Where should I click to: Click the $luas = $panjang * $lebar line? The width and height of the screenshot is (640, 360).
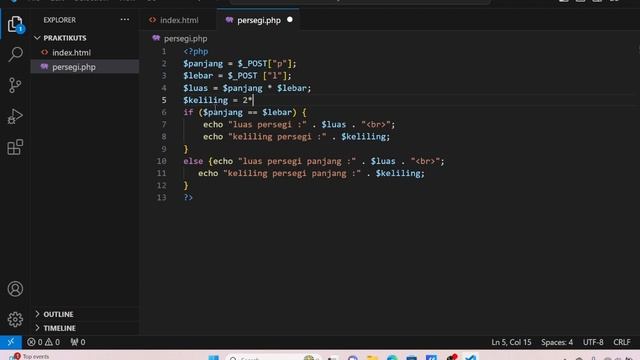247,88
